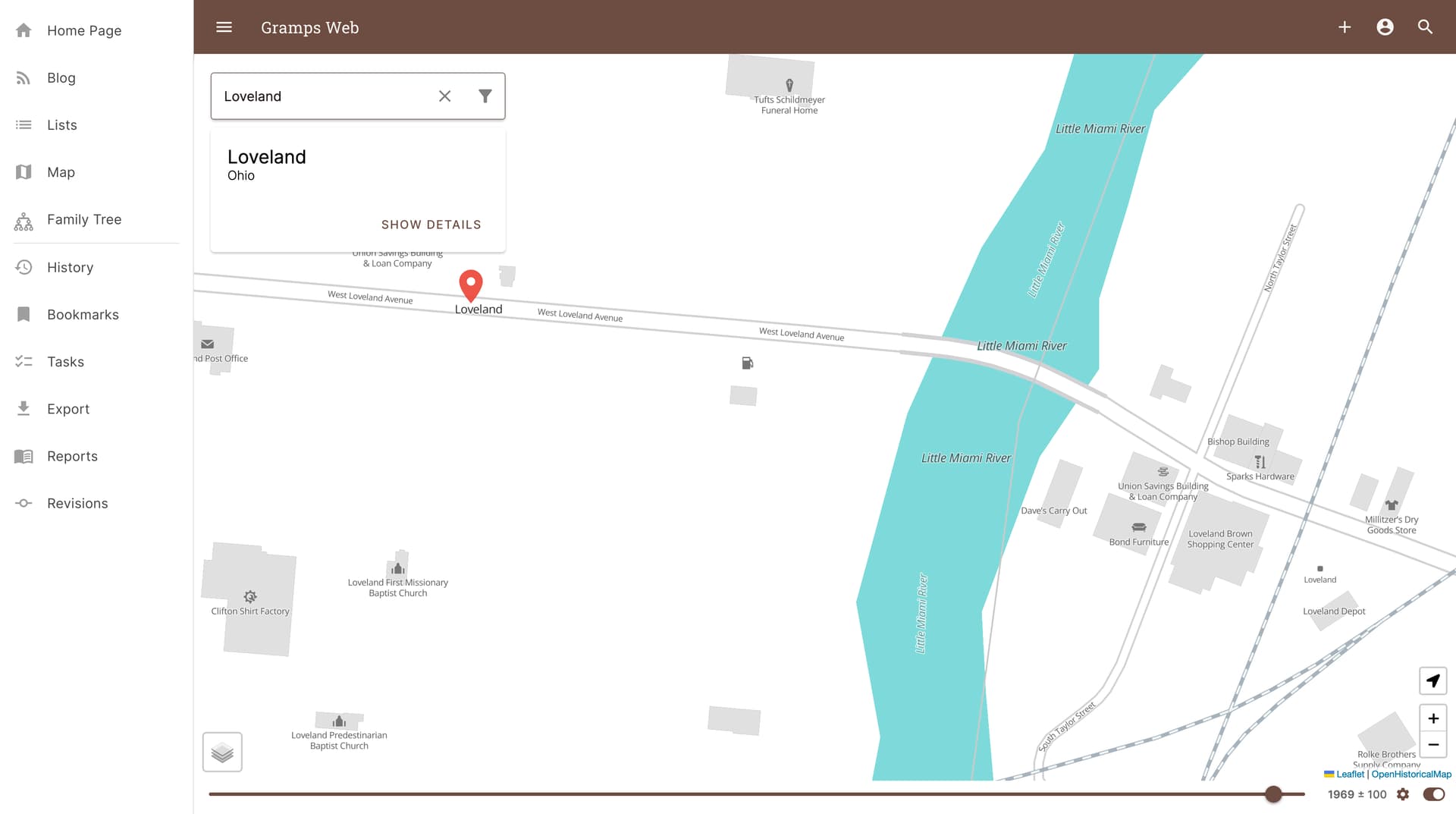Click the red Loveland map pin
1456x814 pixels.
471,285
